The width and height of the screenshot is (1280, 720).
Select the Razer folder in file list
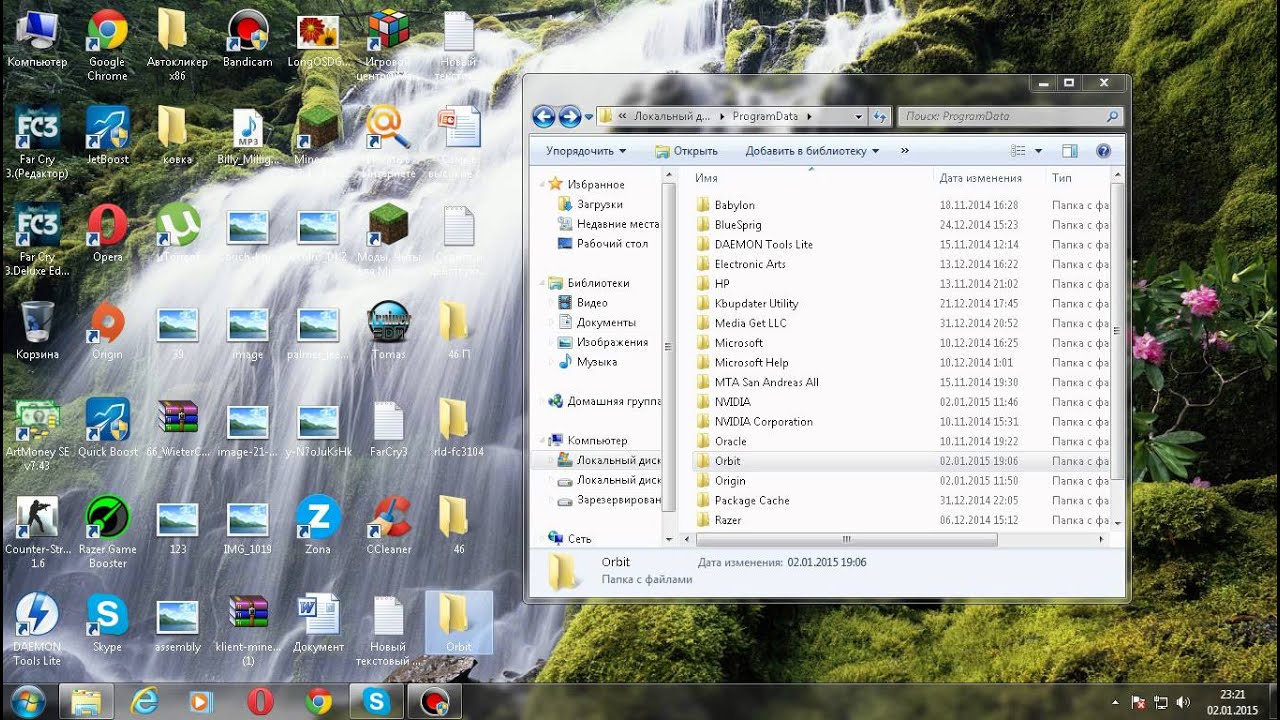coord(719,520)
